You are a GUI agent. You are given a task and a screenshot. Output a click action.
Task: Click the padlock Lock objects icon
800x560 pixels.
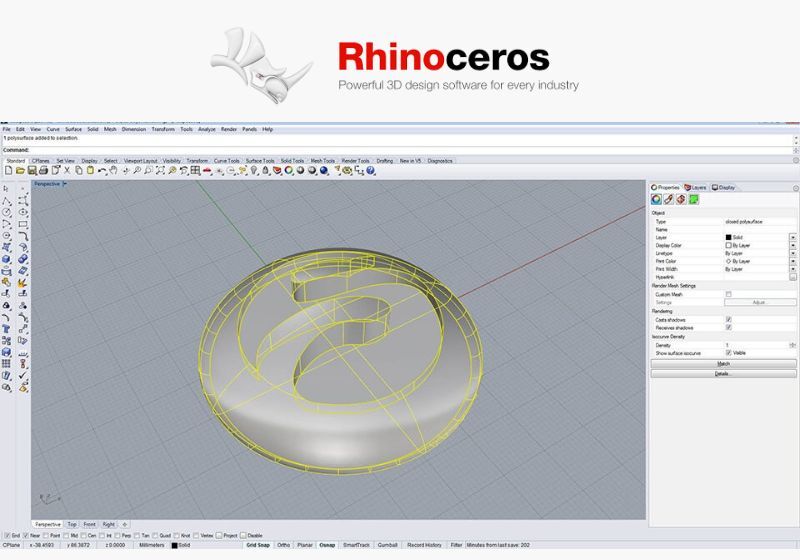(265, 170)
